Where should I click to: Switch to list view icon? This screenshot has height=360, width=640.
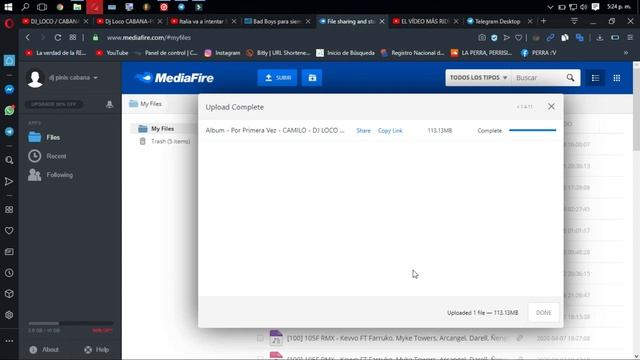tap(596, 78)
